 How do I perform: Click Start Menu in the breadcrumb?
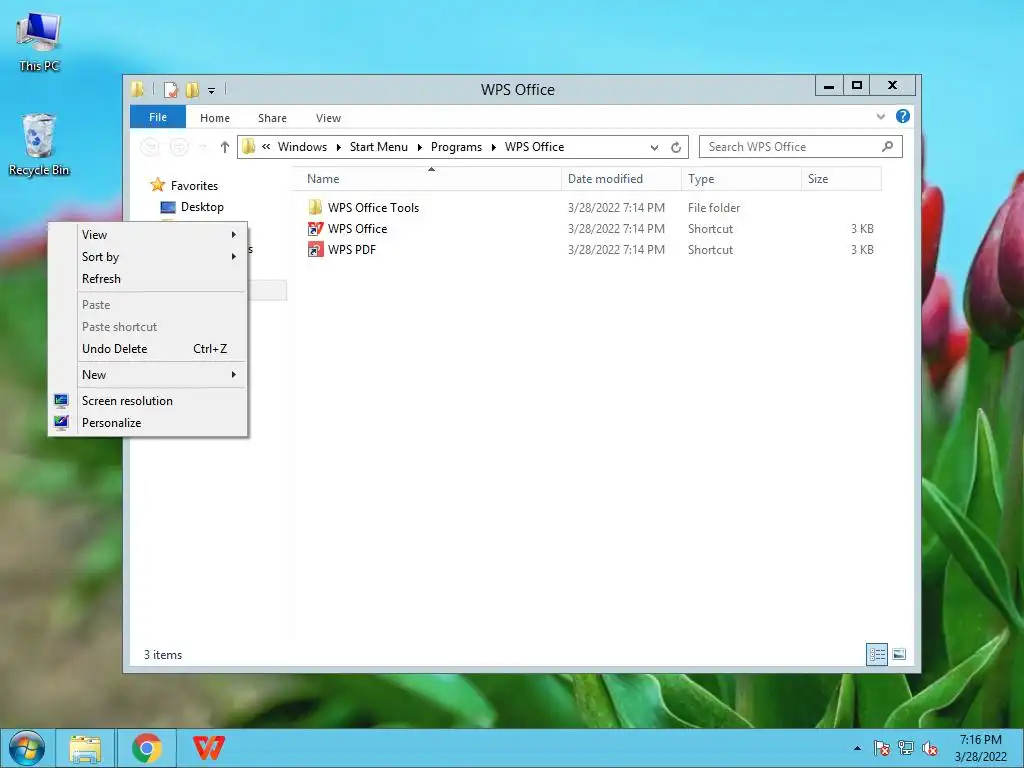[379, 147]
